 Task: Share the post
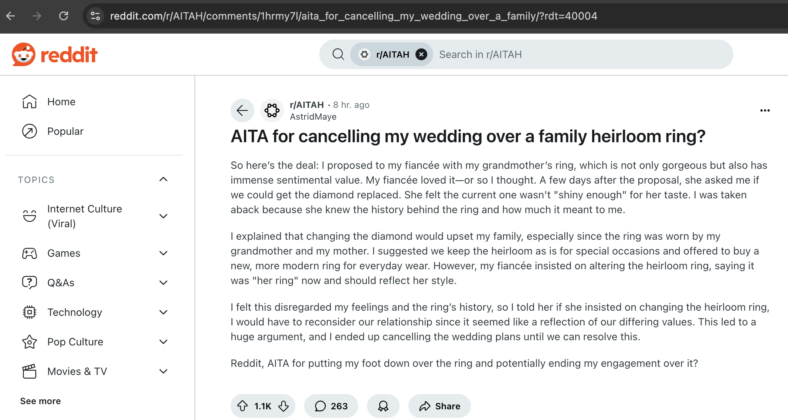pyautogui.click(x=440, y=406)
